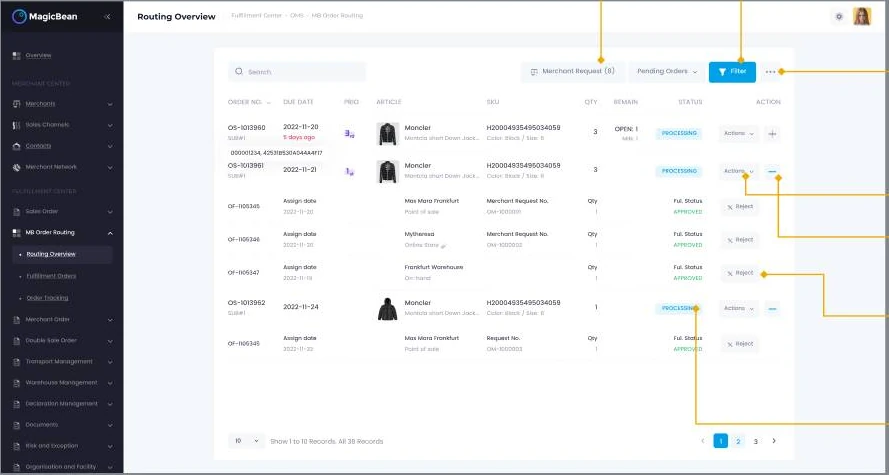Click the MB Order Routing icon
This screenshot has height=475, width=889.
coord(16,232)
